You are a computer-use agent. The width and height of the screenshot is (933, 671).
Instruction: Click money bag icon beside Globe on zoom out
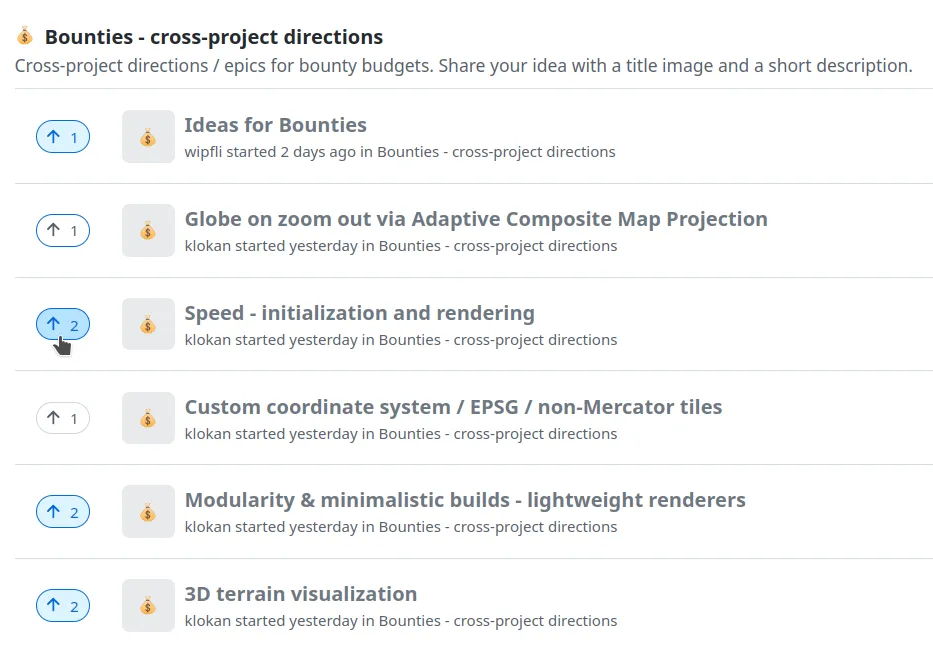click(148, 231)
